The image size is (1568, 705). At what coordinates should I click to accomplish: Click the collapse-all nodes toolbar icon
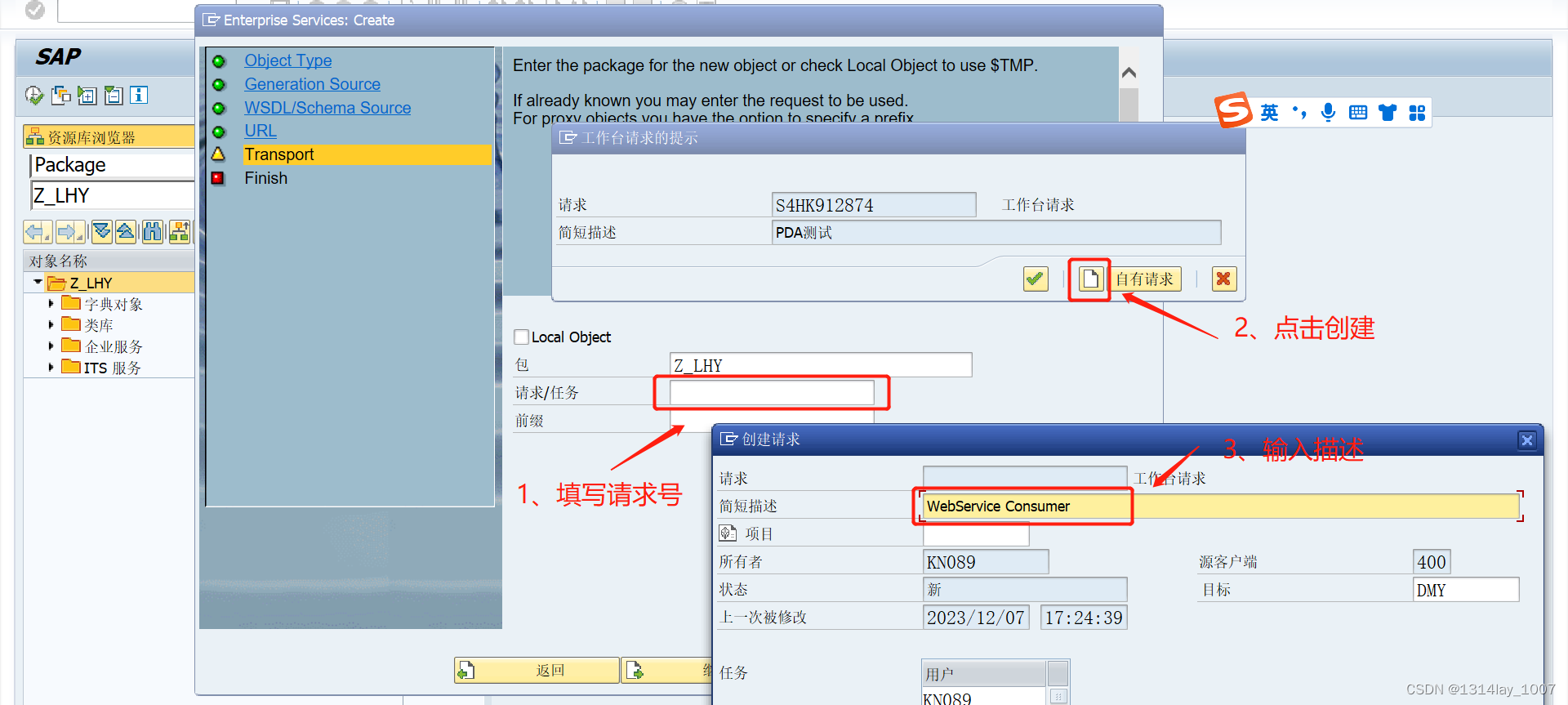tap(114, 96)
